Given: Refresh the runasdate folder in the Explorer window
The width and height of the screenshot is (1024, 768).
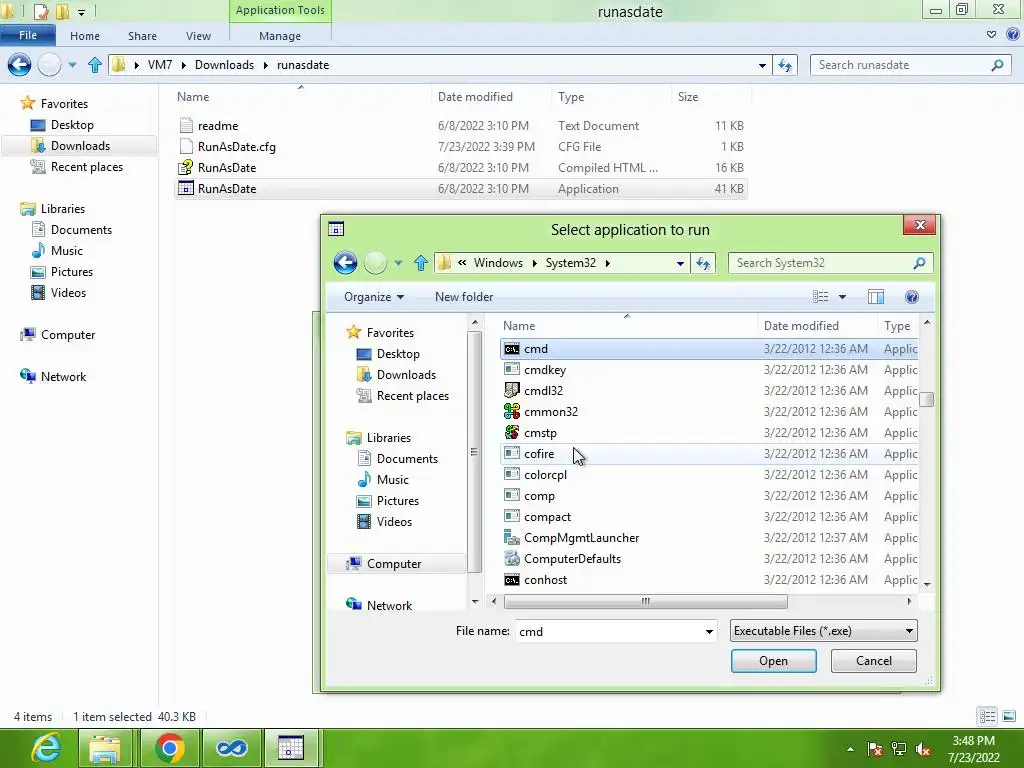Looking at the screenshot, I should point(785,65).
